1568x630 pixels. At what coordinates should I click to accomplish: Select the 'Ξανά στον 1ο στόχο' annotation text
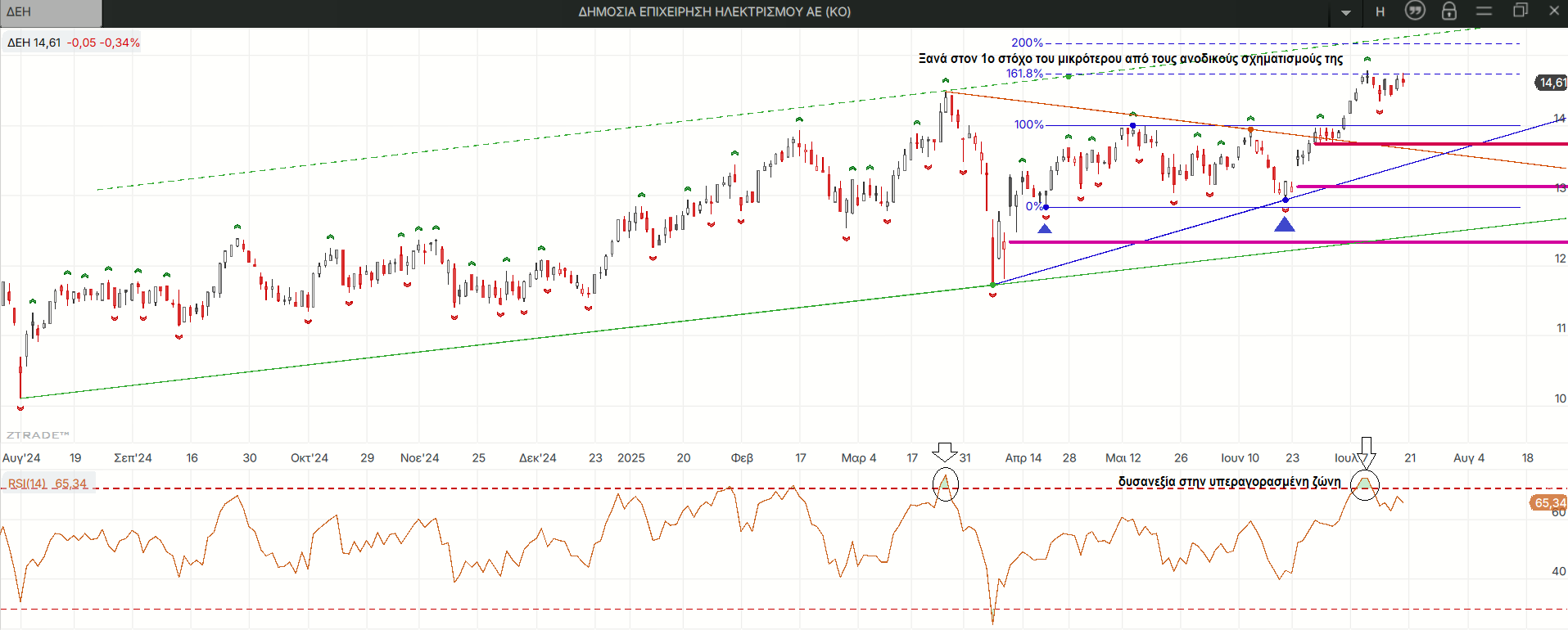tap(1131, 59)
